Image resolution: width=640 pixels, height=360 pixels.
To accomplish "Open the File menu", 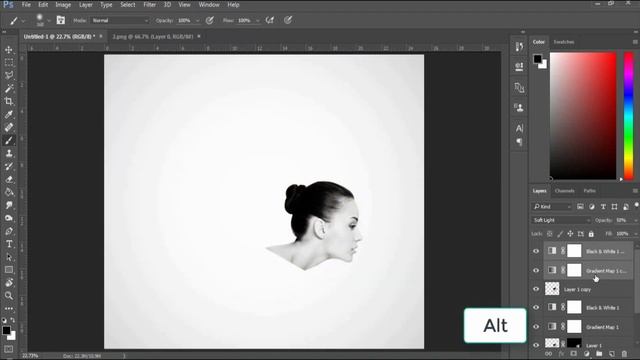I will (26, 5).
